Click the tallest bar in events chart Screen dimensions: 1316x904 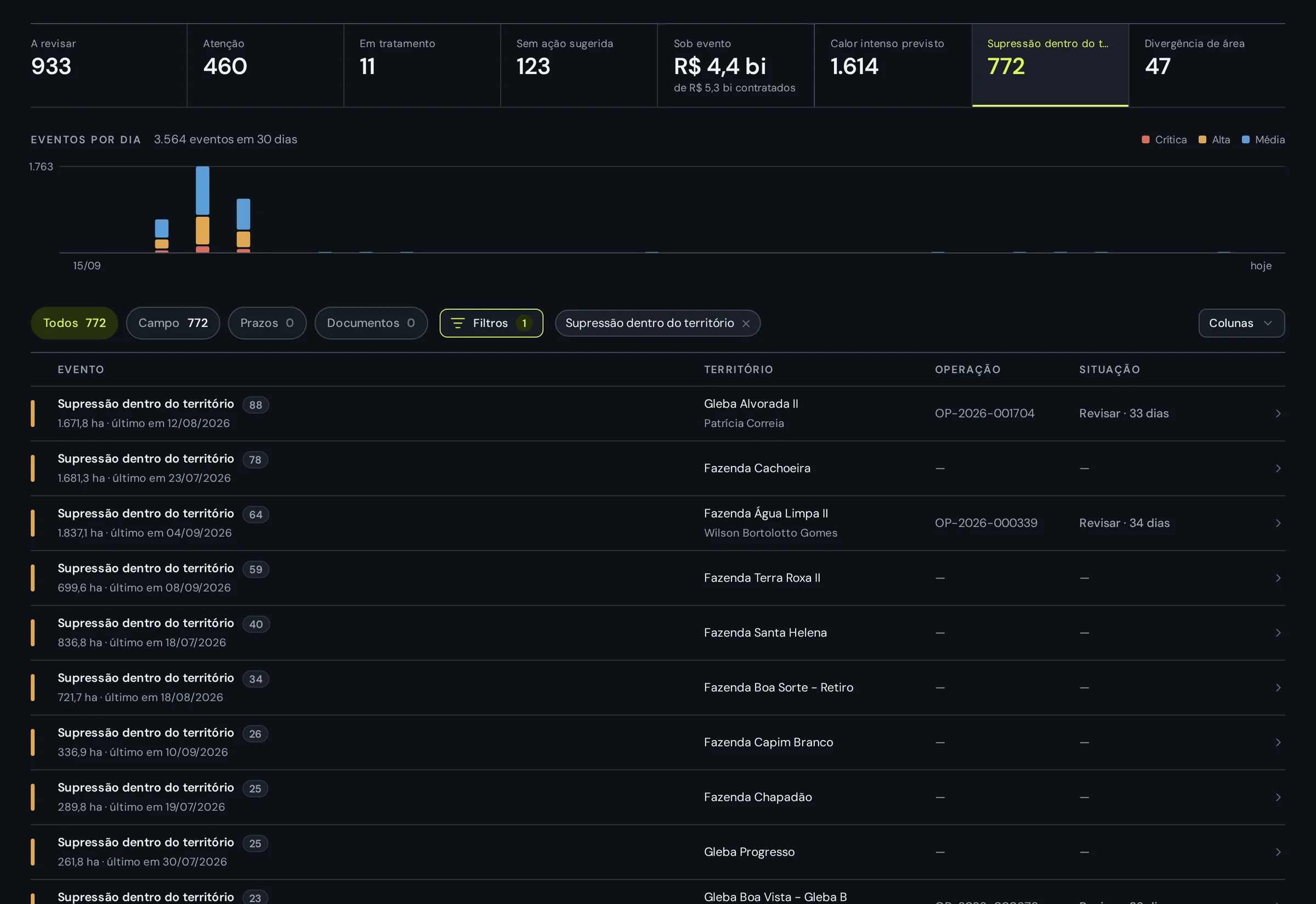pos(202,209)
